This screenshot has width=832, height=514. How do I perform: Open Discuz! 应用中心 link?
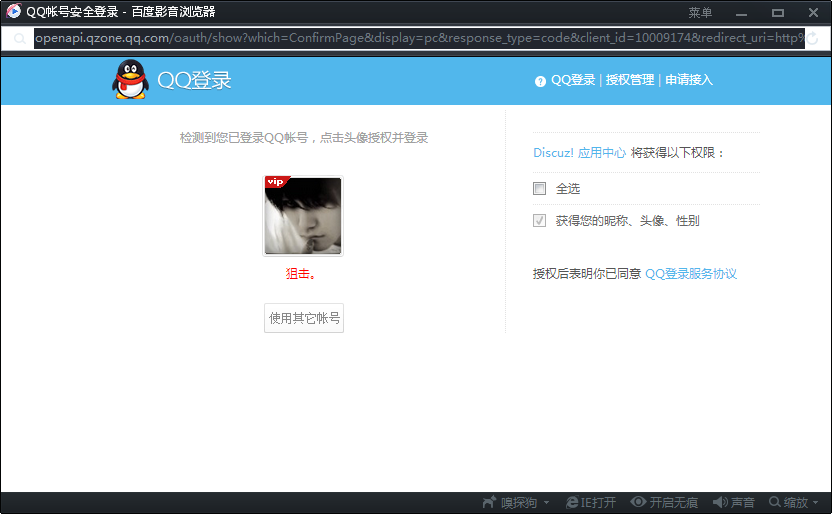pyautogui.click(x=579, y=153)
